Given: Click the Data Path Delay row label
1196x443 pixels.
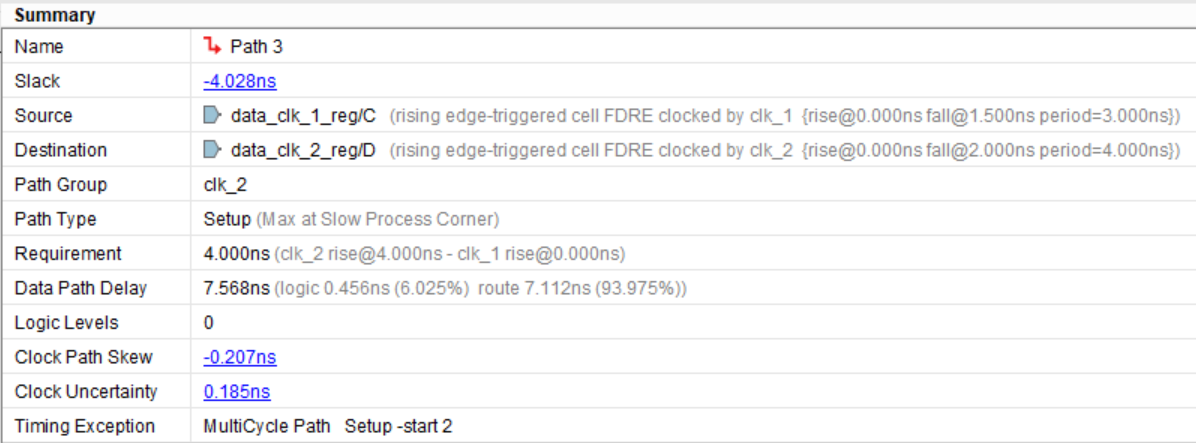Looking at the screenshot, I should click(x=80, y=288).
